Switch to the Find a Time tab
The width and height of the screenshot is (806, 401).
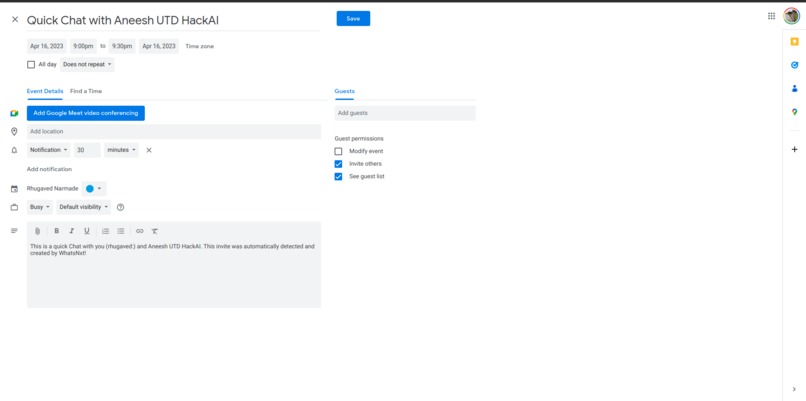pos(86,92)
